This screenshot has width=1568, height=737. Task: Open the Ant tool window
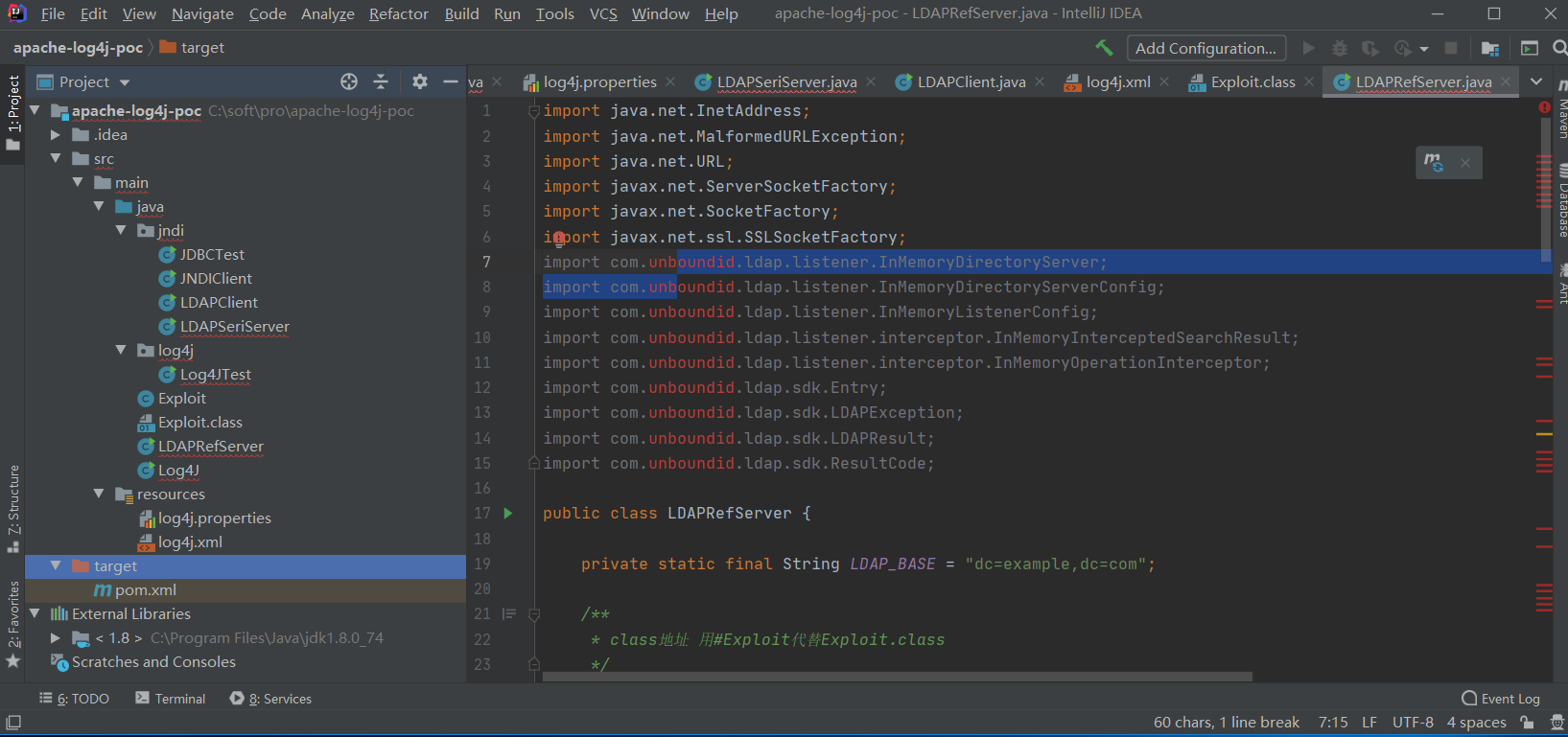(1561, 286)
